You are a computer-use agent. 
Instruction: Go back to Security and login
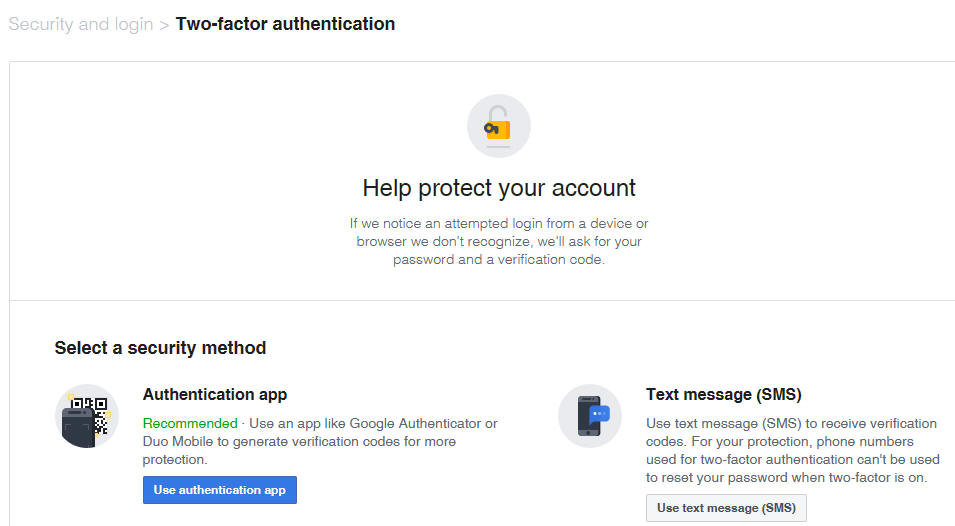(x=81, y=24)
